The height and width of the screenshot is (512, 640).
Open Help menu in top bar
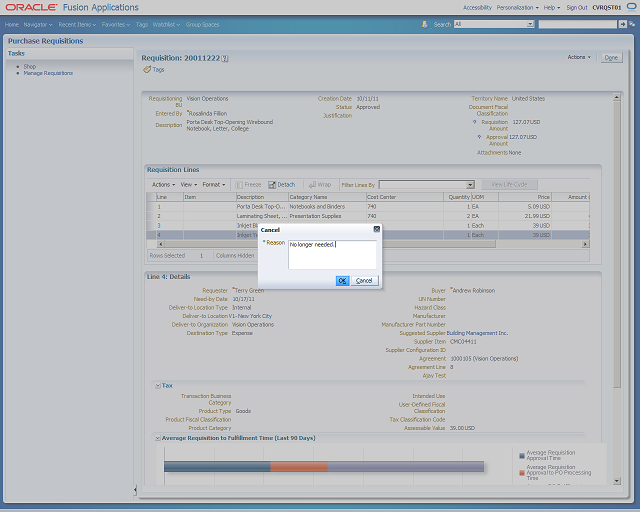[x=551, y=7]
